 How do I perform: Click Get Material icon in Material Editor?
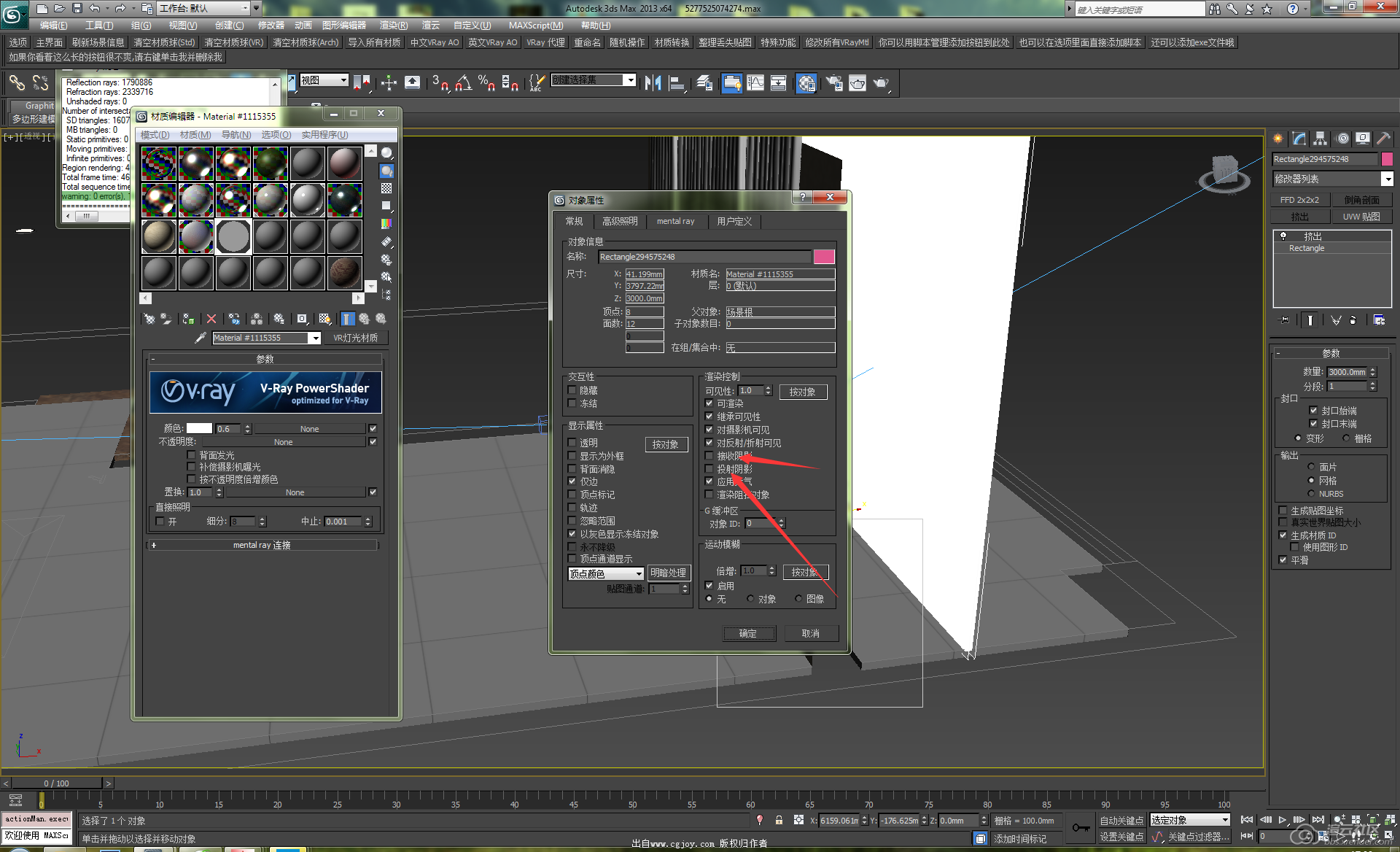point(149,319)
